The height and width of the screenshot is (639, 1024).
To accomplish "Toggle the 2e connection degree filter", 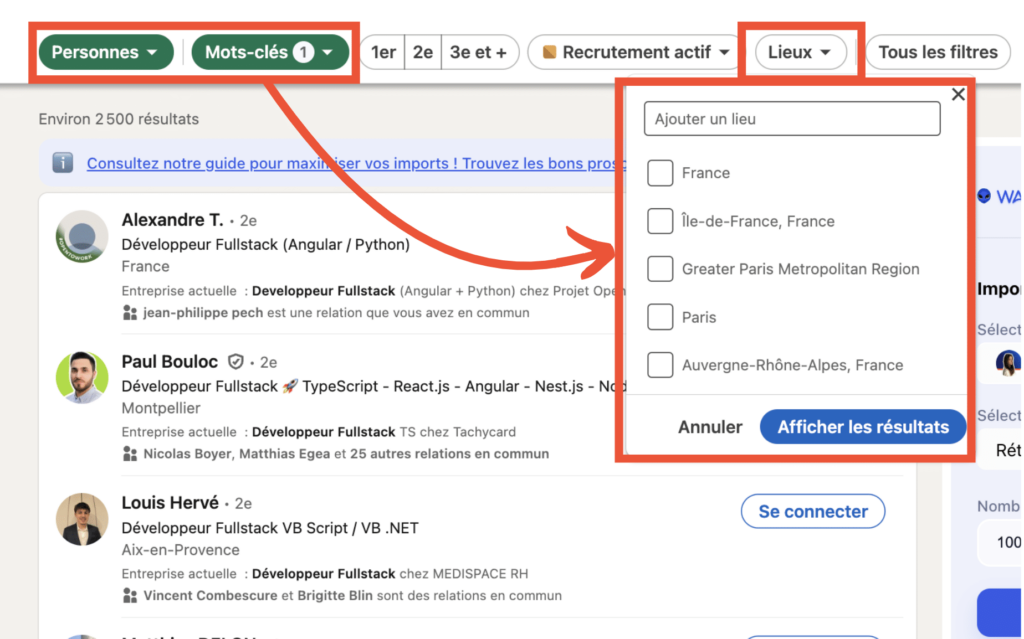I will (x=423, y=52).
